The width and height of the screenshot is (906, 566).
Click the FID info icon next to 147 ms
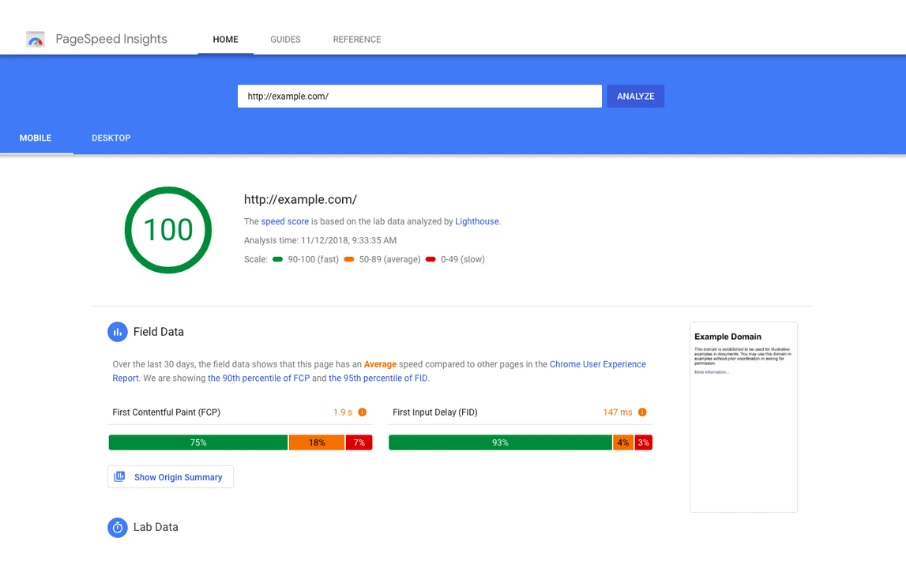click(642, 412)
